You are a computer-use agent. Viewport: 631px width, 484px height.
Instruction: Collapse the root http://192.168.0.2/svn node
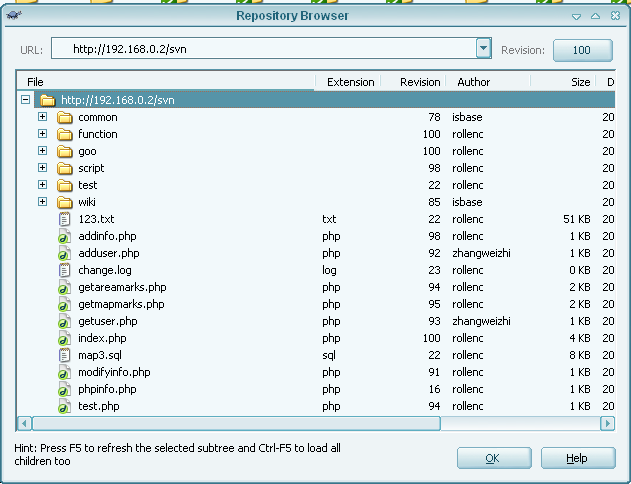coord(25,99)
